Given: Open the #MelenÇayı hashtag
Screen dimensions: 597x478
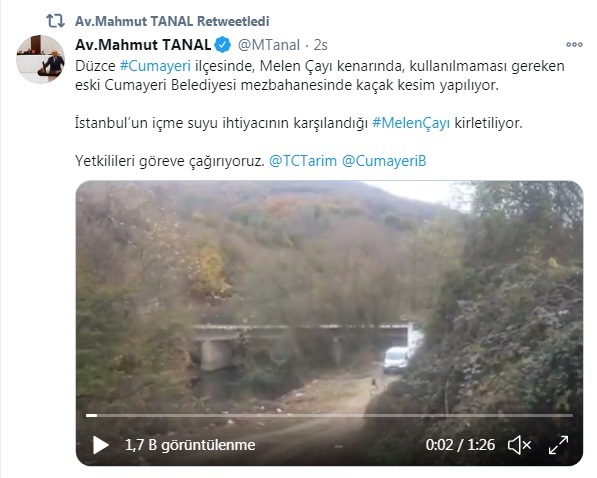Looking at the screenshot, I should [x=411, y=123].
